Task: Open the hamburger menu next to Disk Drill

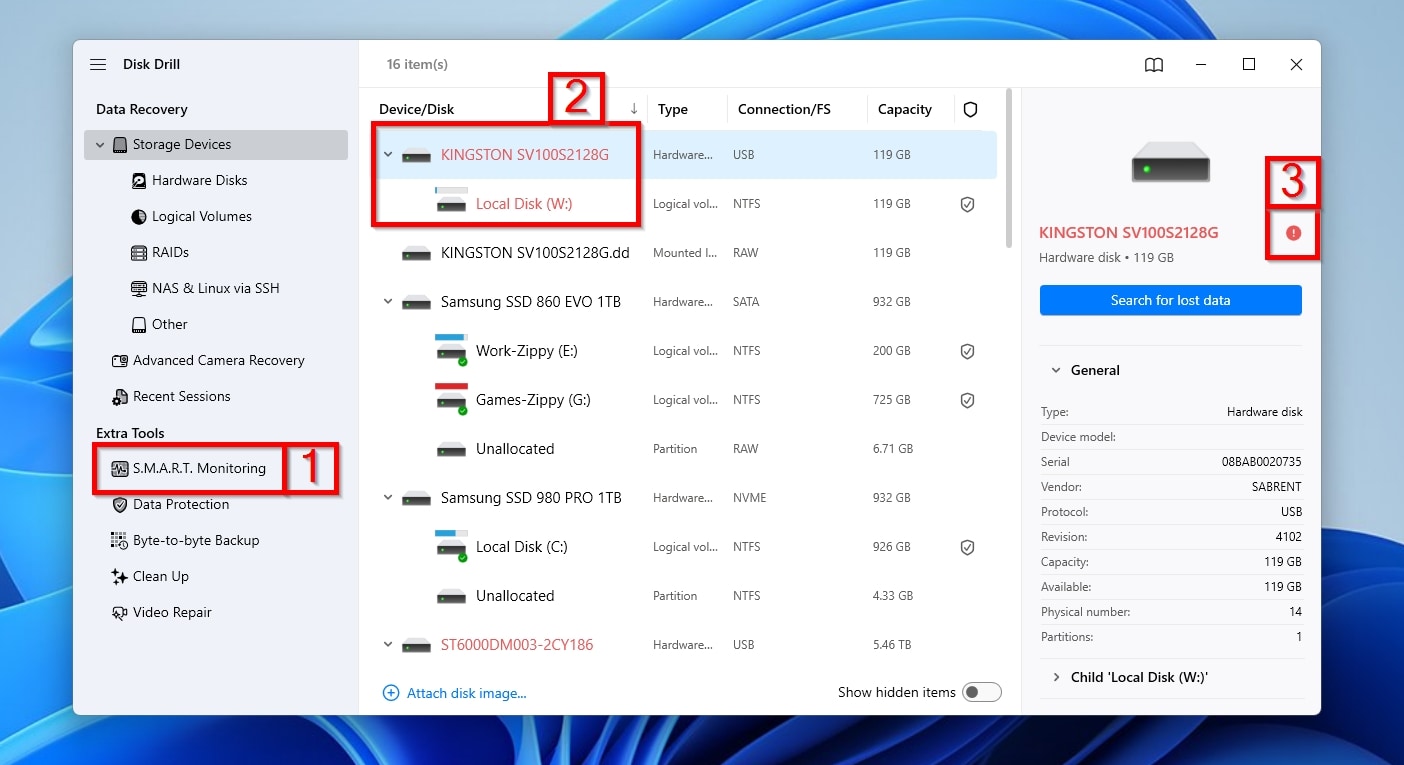Action: 98,64
